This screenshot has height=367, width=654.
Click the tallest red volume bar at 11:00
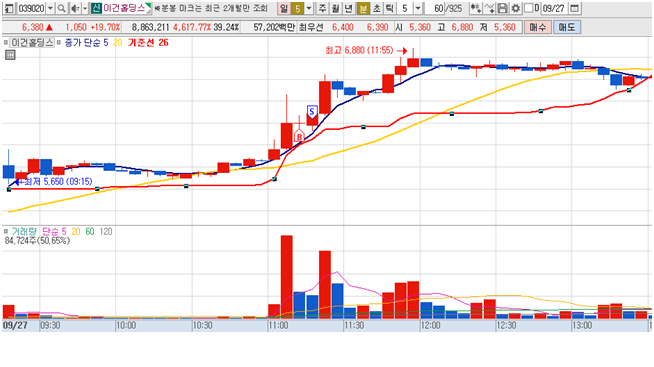pyautogui.click(x=287, y=277)
